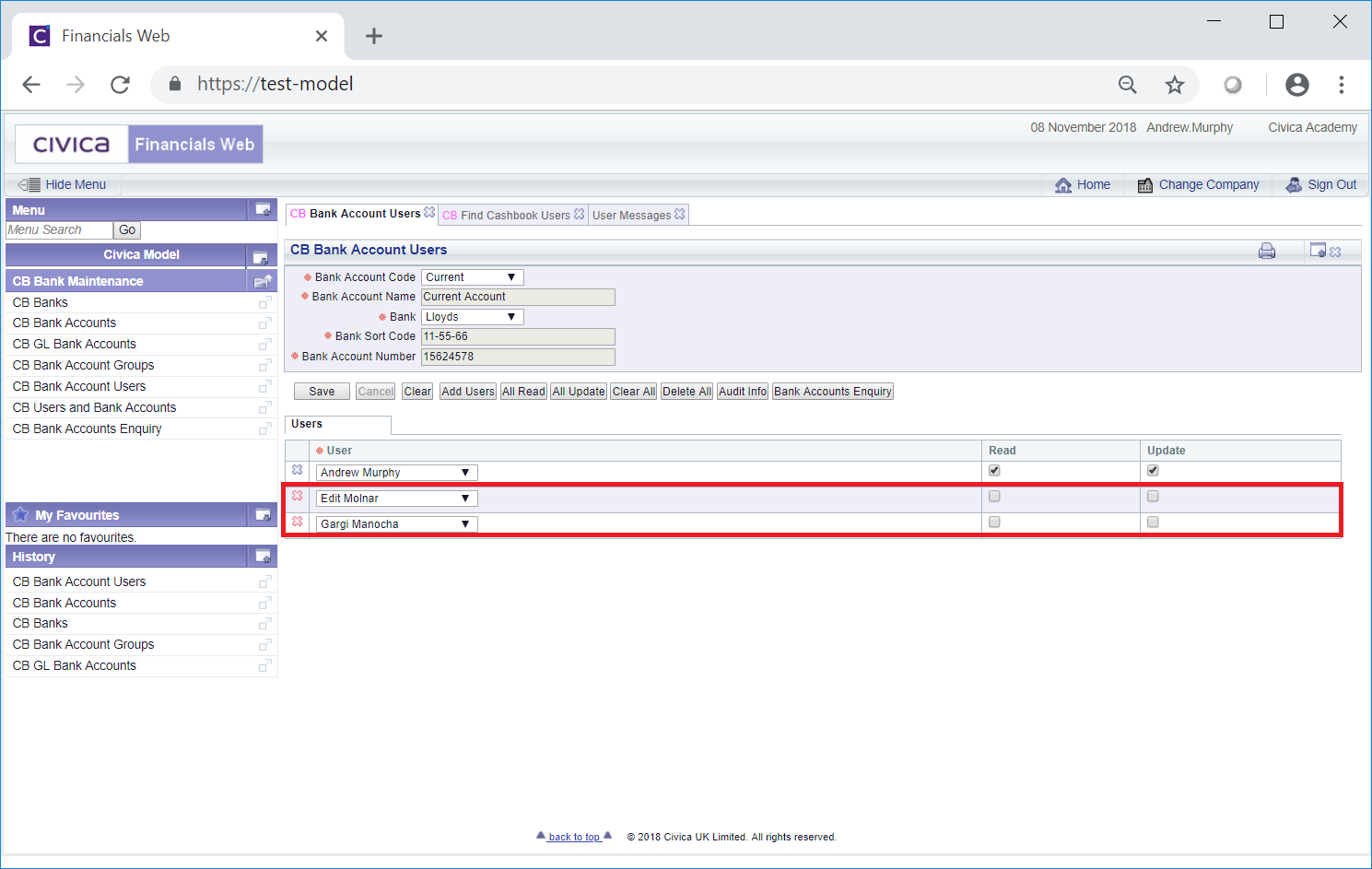Open the Gargi Manocha user dropdown
Viewport: 1372px width, 869px height.
(x=397, y=524)
